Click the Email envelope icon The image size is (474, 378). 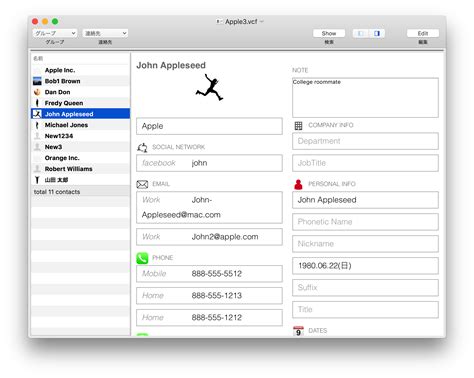pyautogui.click(x=142, y=184)
